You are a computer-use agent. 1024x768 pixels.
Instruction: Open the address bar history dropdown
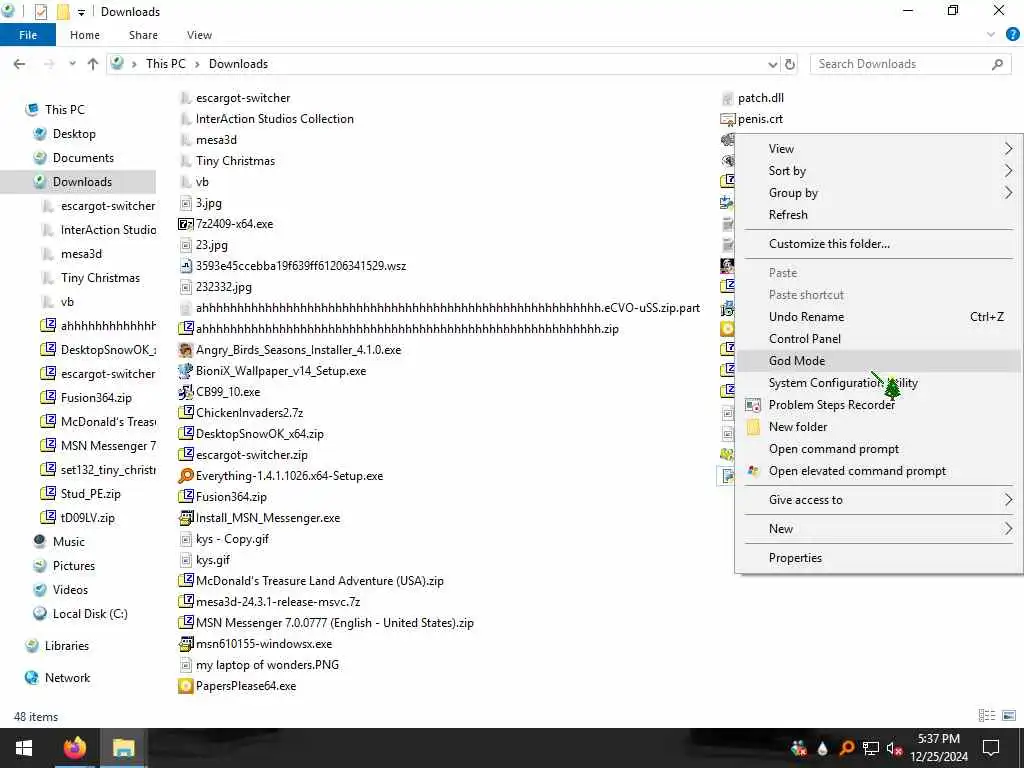tap(773, 65)
